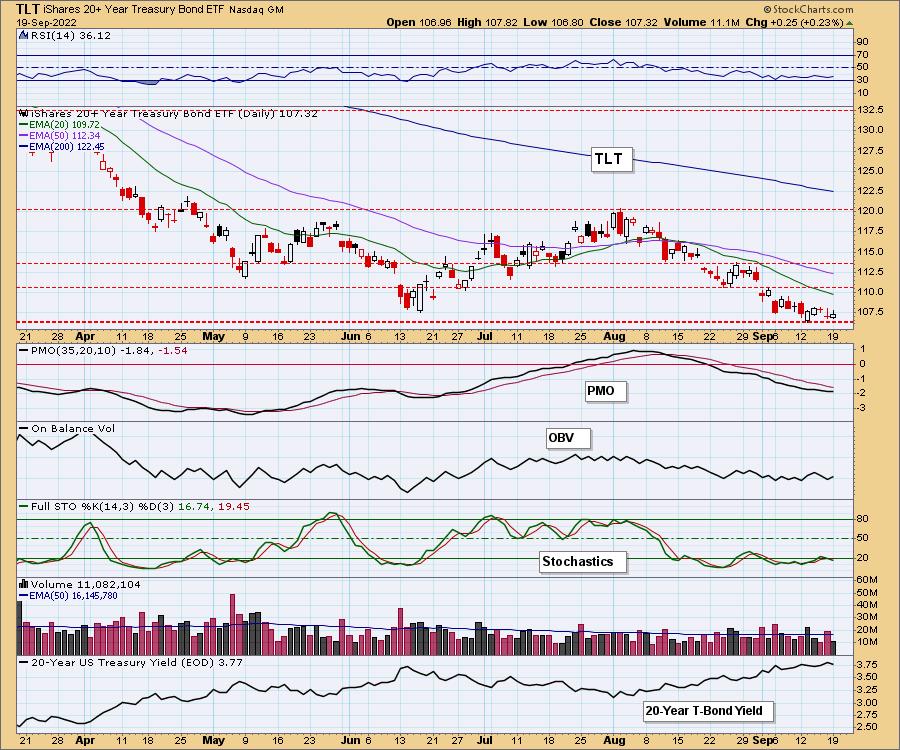
Task: Click the green up-arrow beside Chg
Action: click(849, 23)
